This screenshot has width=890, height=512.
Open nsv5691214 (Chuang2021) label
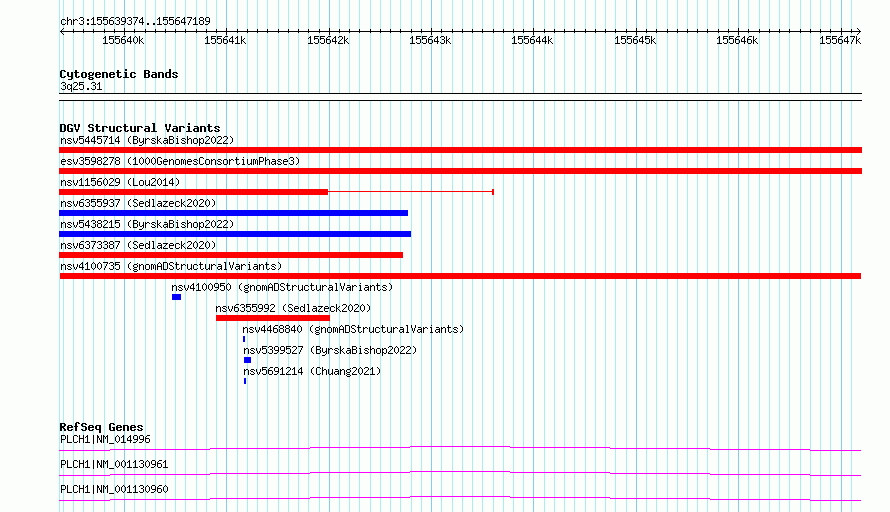pyautogui.click(x=312, y=371)
